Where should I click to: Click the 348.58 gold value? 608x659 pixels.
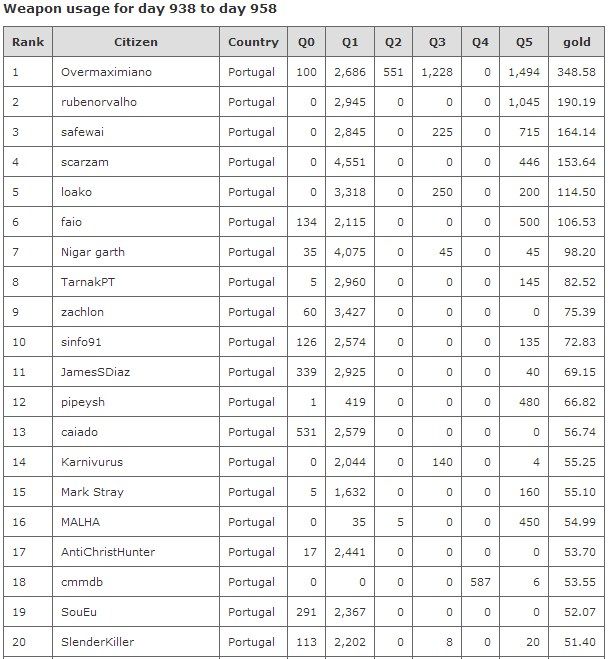tap(576, 72)
